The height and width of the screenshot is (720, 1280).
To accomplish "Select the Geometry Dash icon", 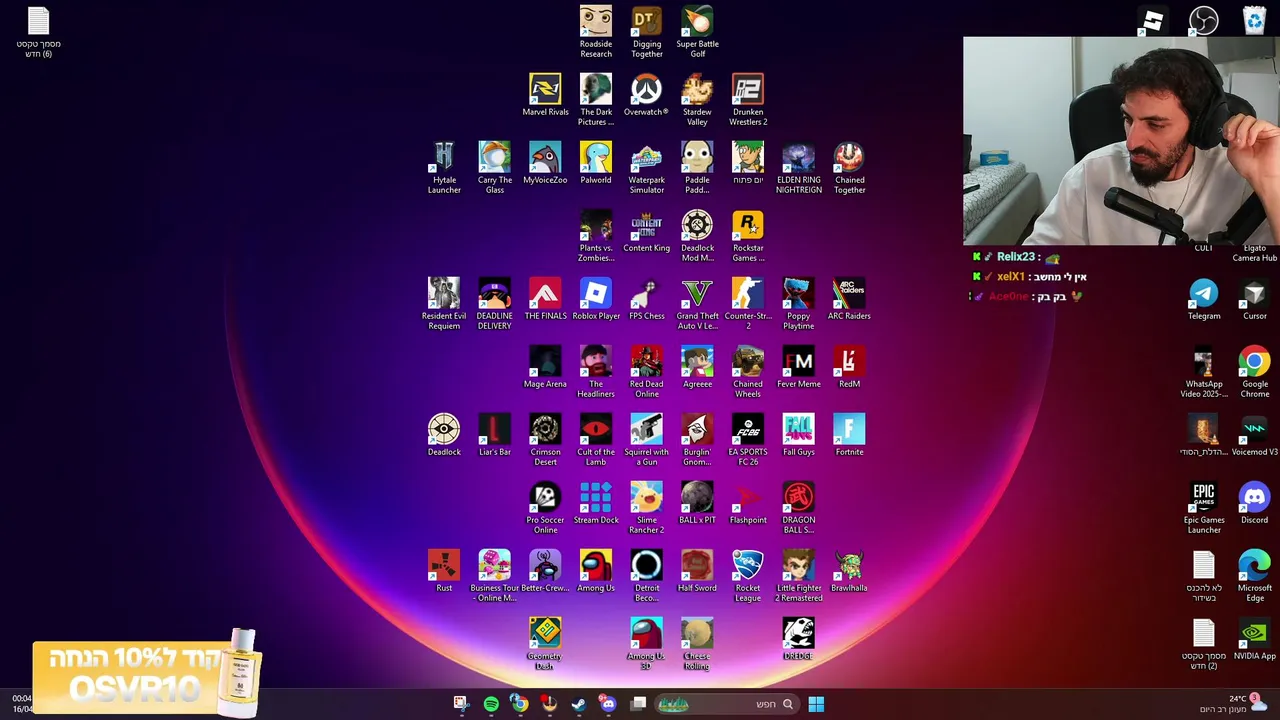I will [545, 643].
